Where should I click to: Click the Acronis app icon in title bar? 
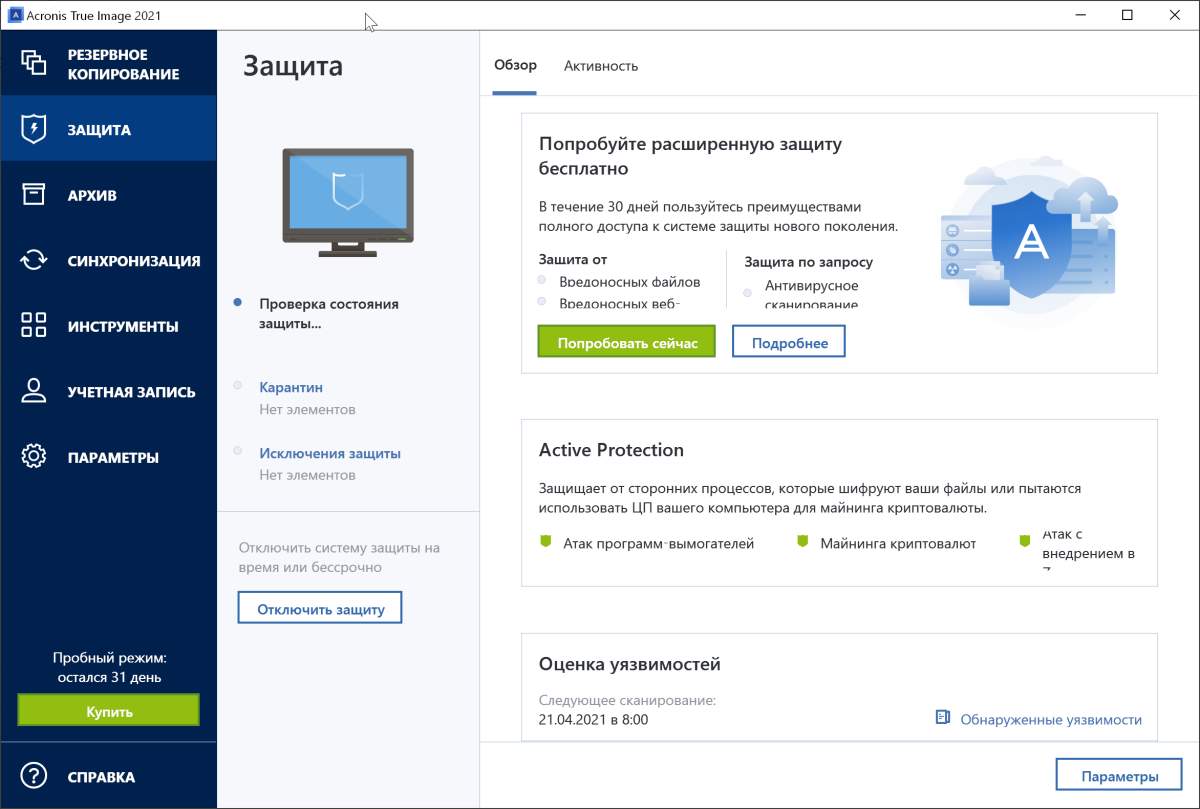[16, 15]
